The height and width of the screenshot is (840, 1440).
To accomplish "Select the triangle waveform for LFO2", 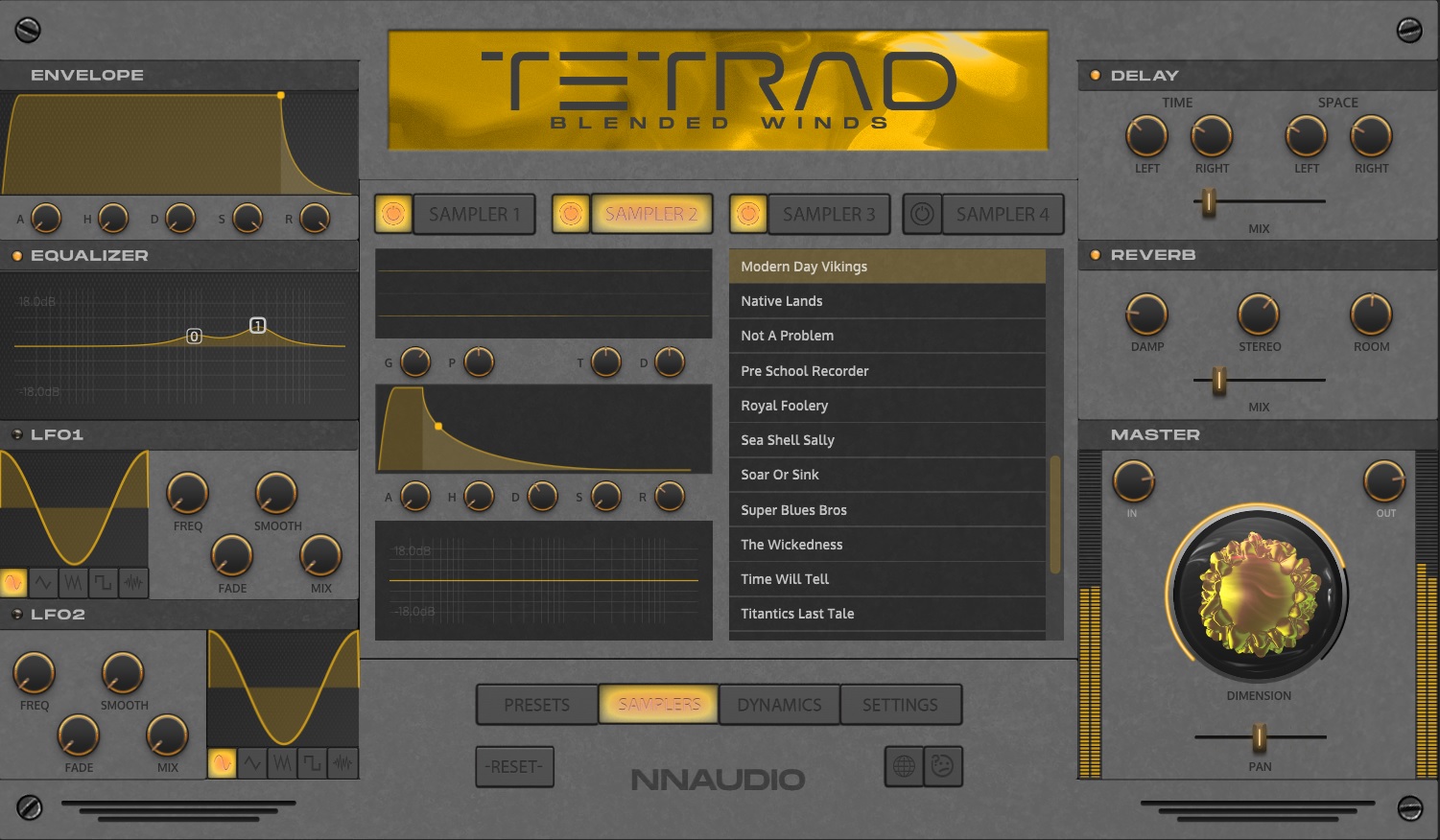I will click(252, 763).
